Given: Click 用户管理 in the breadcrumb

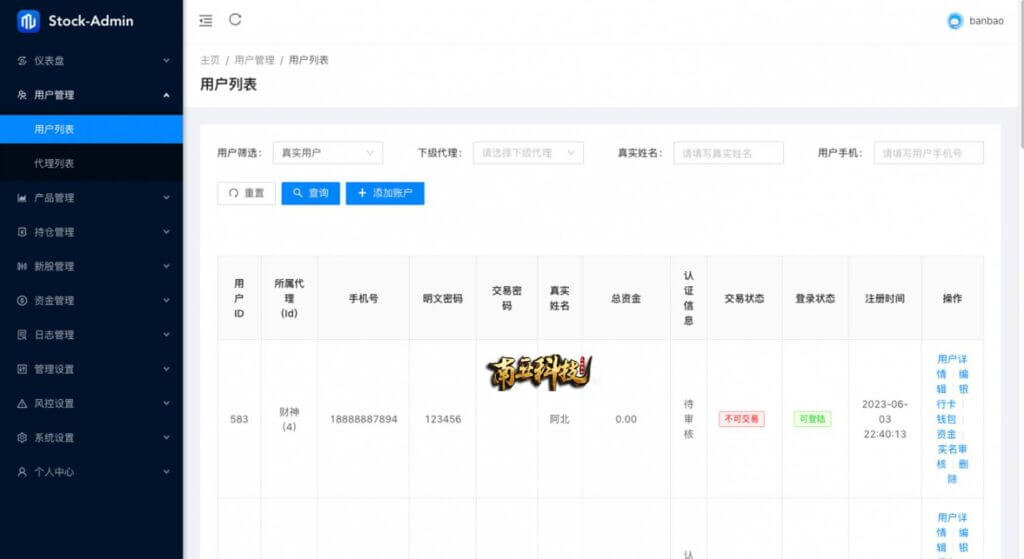Looking at the screenshot, I should (x=254, y=60).
